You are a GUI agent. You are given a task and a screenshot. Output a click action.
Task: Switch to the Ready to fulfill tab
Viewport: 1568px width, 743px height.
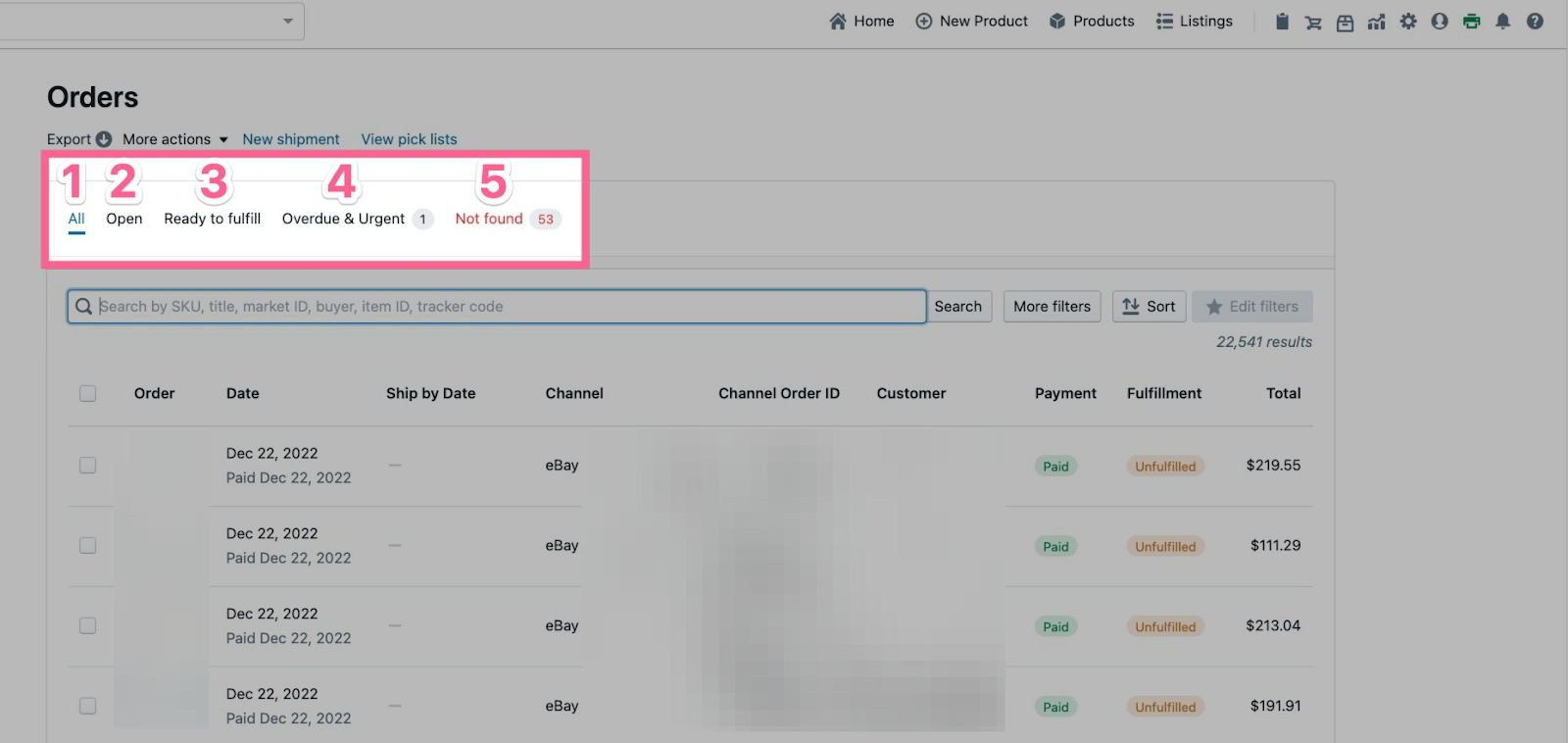tap(212, 219)
